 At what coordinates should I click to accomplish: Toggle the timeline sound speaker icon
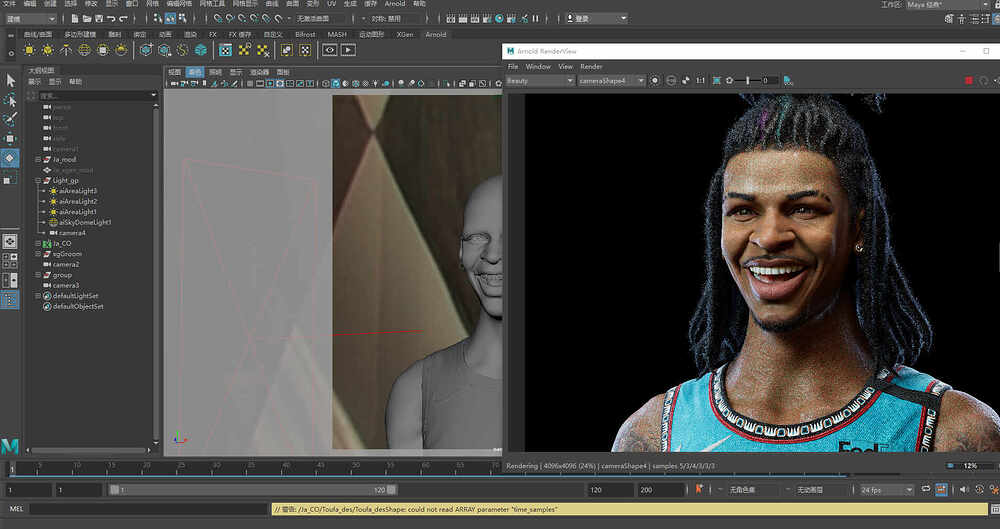pyautogui.click(x=964, y=489)
